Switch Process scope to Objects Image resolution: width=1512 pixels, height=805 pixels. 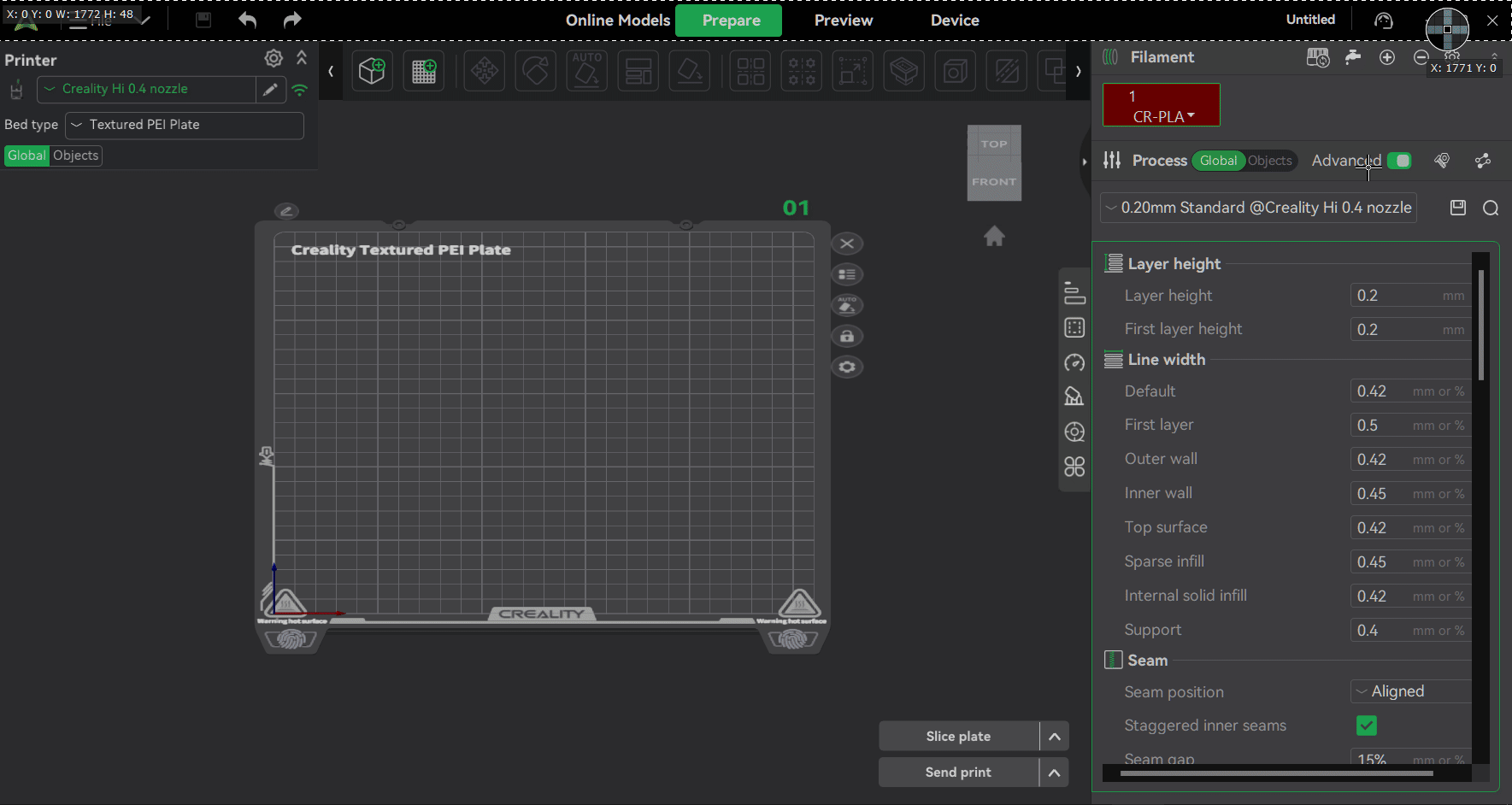(1269, 161)
